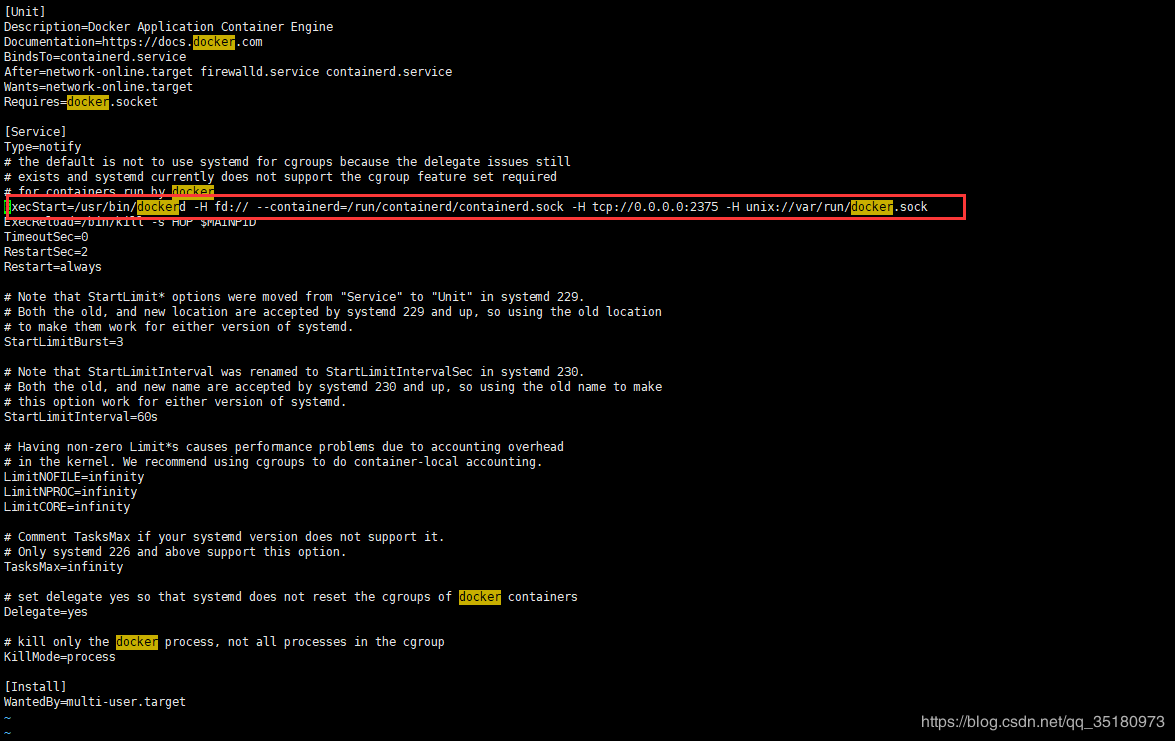
Task: Click the https://docs.docker.com URL in the Documentation line
Action: click(x=182, y=42)
